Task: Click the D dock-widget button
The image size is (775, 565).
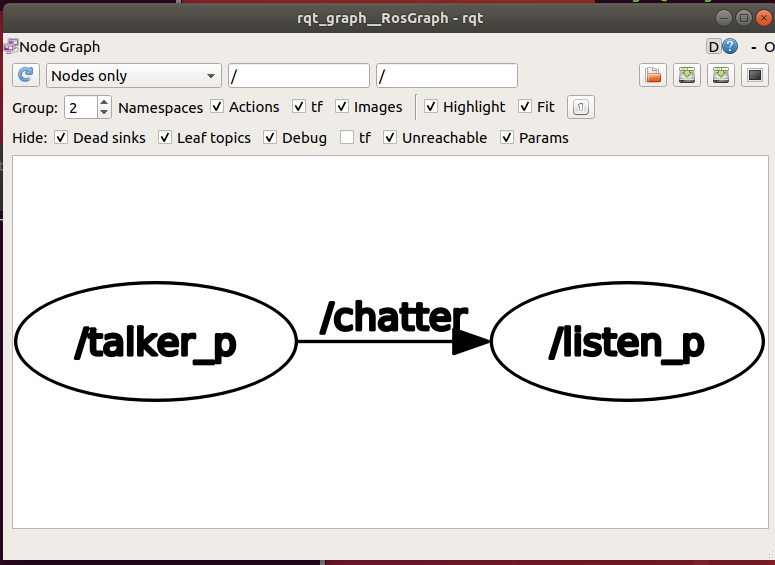Action: coord(713,47)
